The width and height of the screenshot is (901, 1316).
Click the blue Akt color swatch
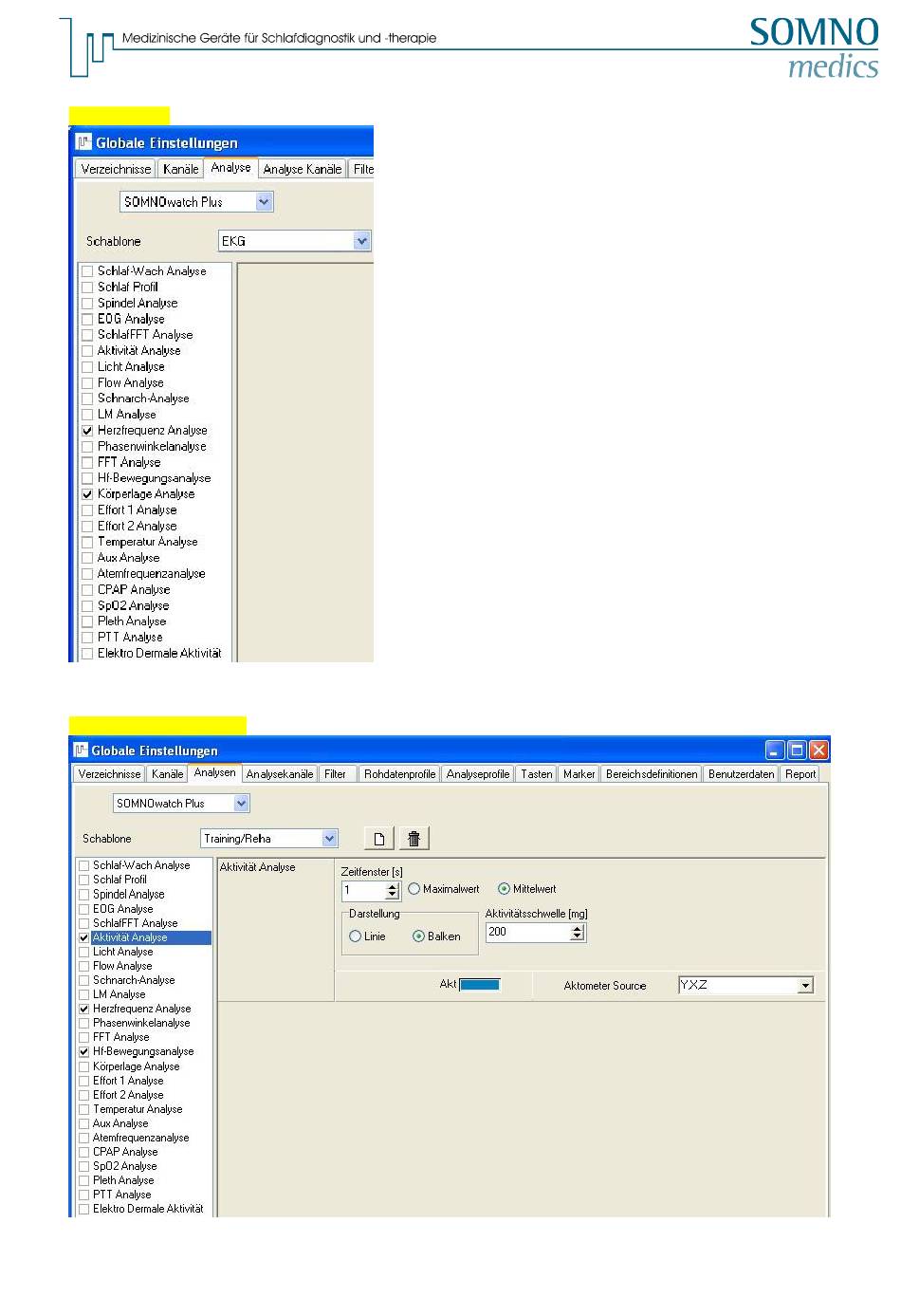[x=480, y=985]
